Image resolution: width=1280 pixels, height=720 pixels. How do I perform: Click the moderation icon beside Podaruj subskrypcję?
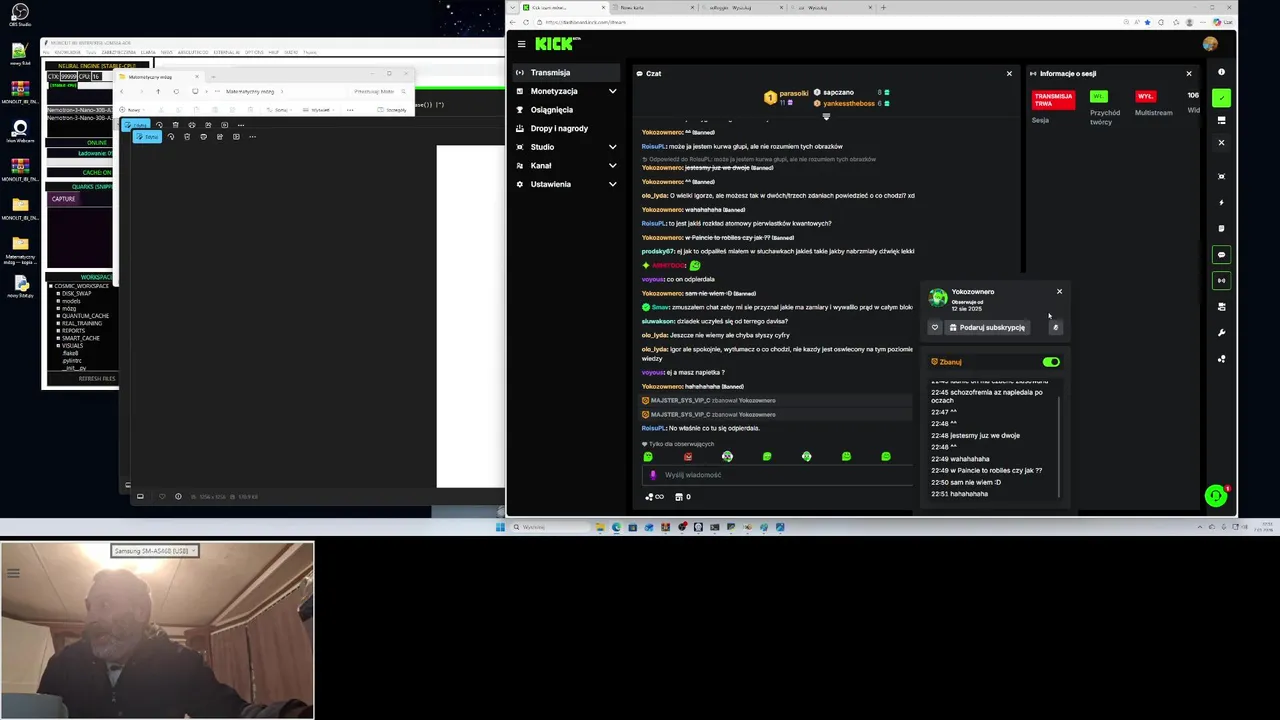pos(1055,327)
